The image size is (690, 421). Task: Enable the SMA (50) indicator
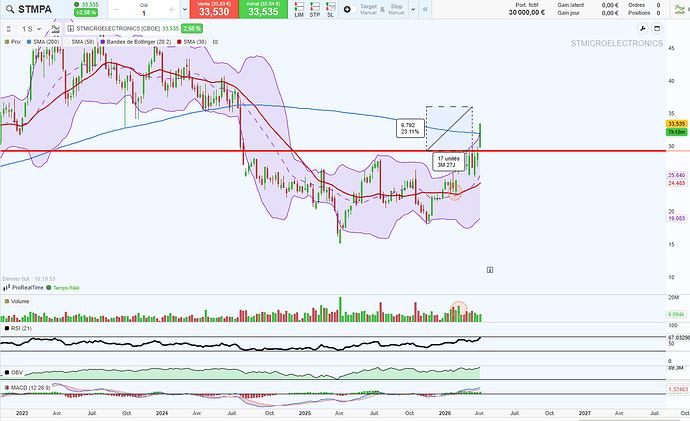[x=80, y=42]
